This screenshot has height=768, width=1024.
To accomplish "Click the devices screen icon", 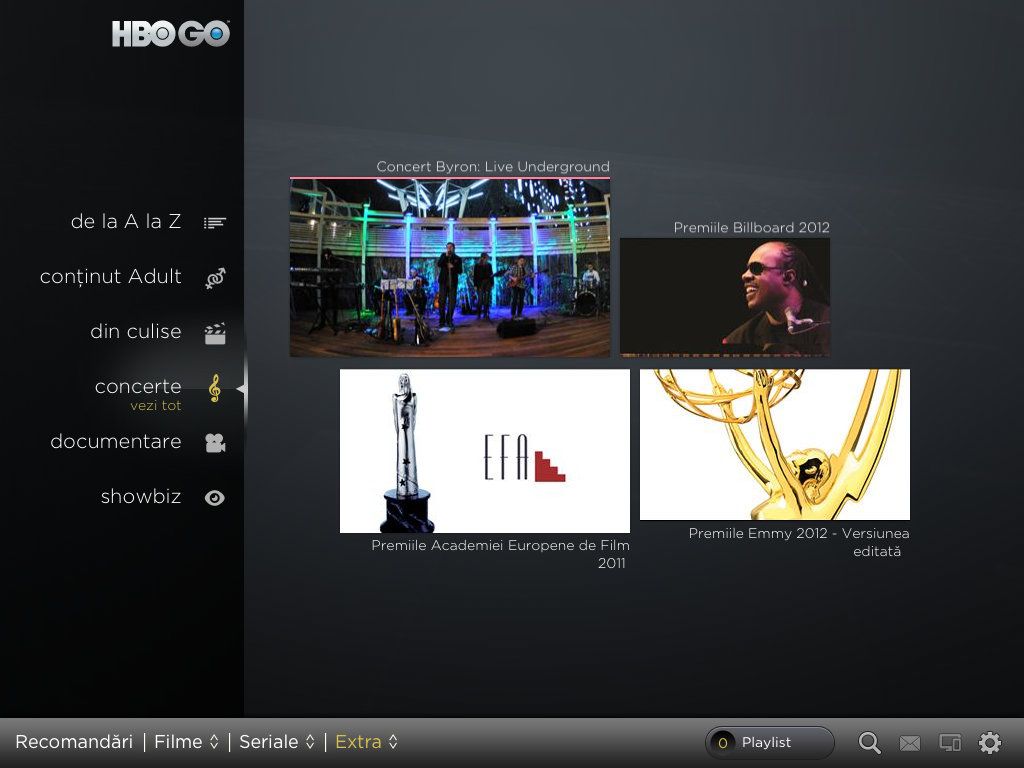I will coord(950,743).
